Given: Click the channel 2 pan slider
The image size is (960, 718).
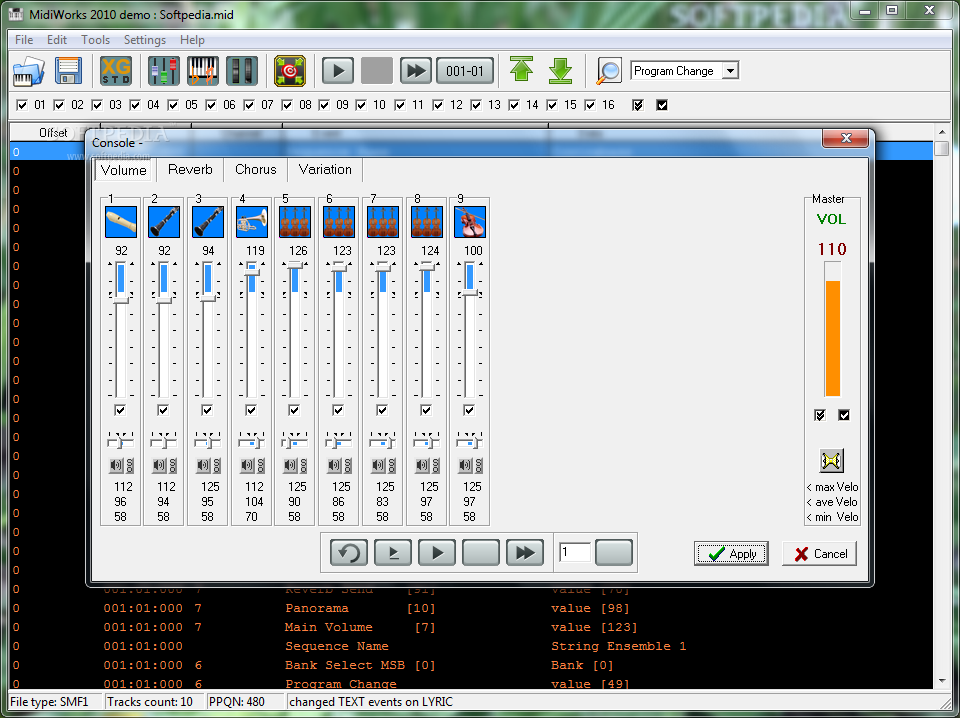Looking at the screenshot, I should coord(163,440).
